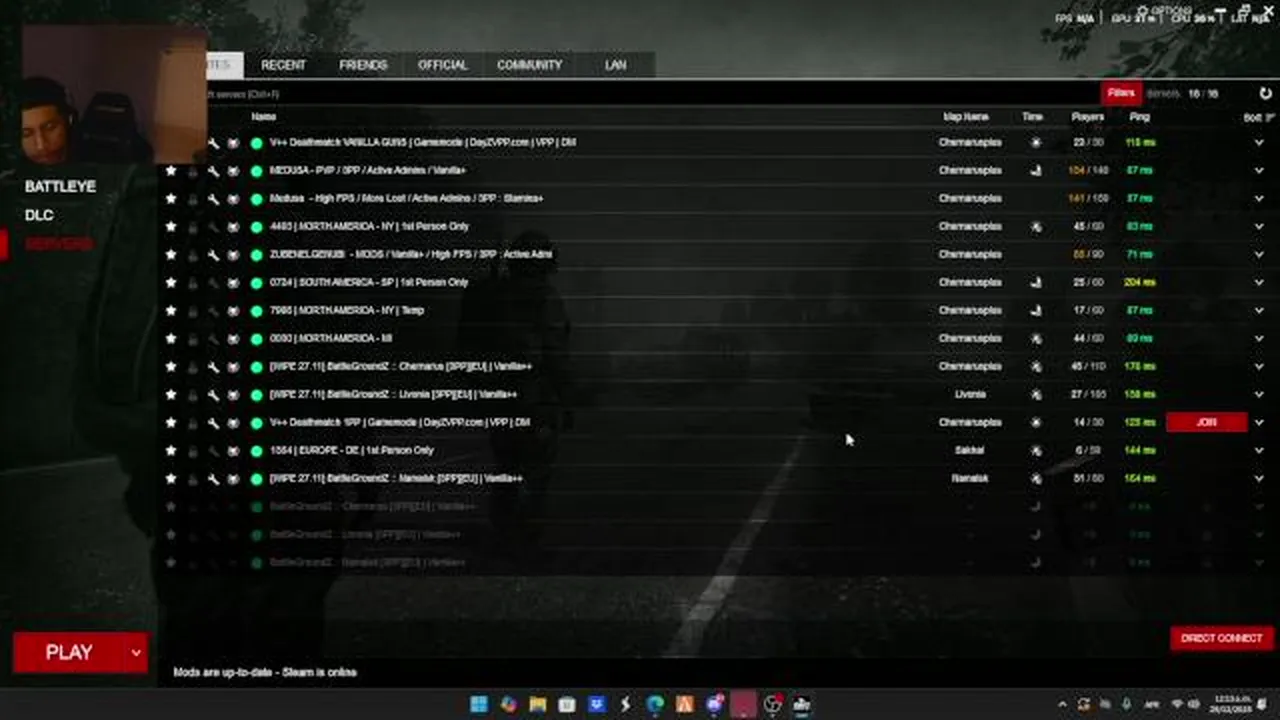Click the daytime icon on V++ Deathmatch VANILLA GUNS row
The height and width of the screenshot is (720, 1280).
coord(1035,143)
